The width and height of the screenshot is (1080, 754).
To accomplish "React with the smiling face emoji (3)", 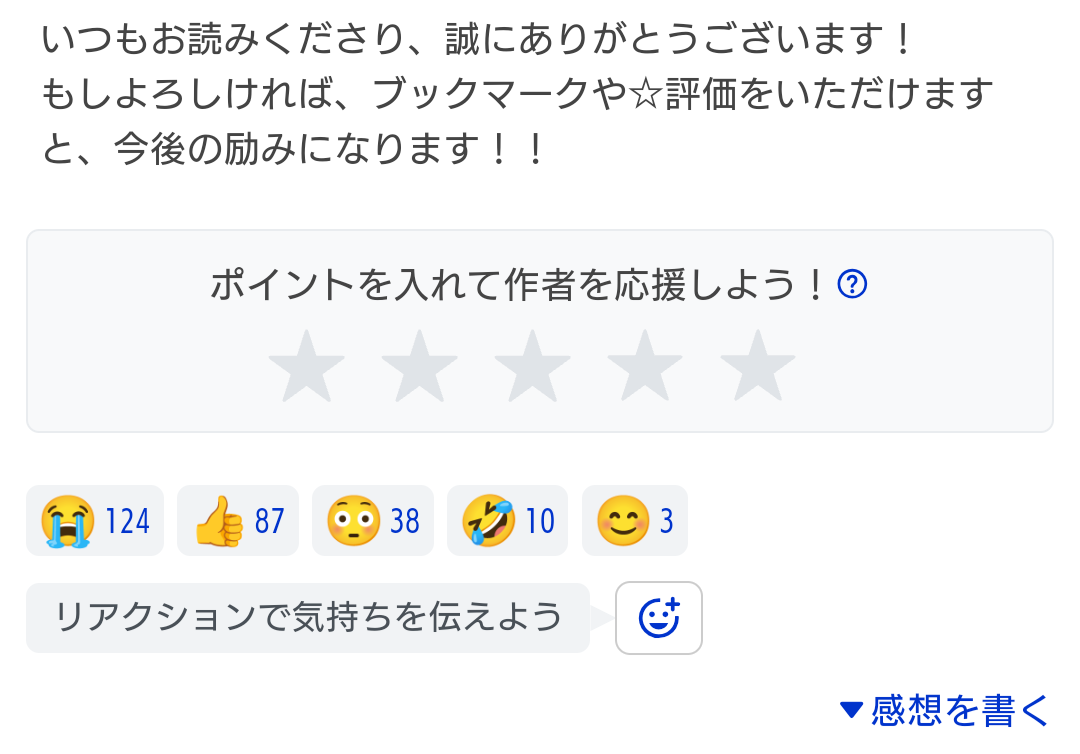I will pos(634,521).
